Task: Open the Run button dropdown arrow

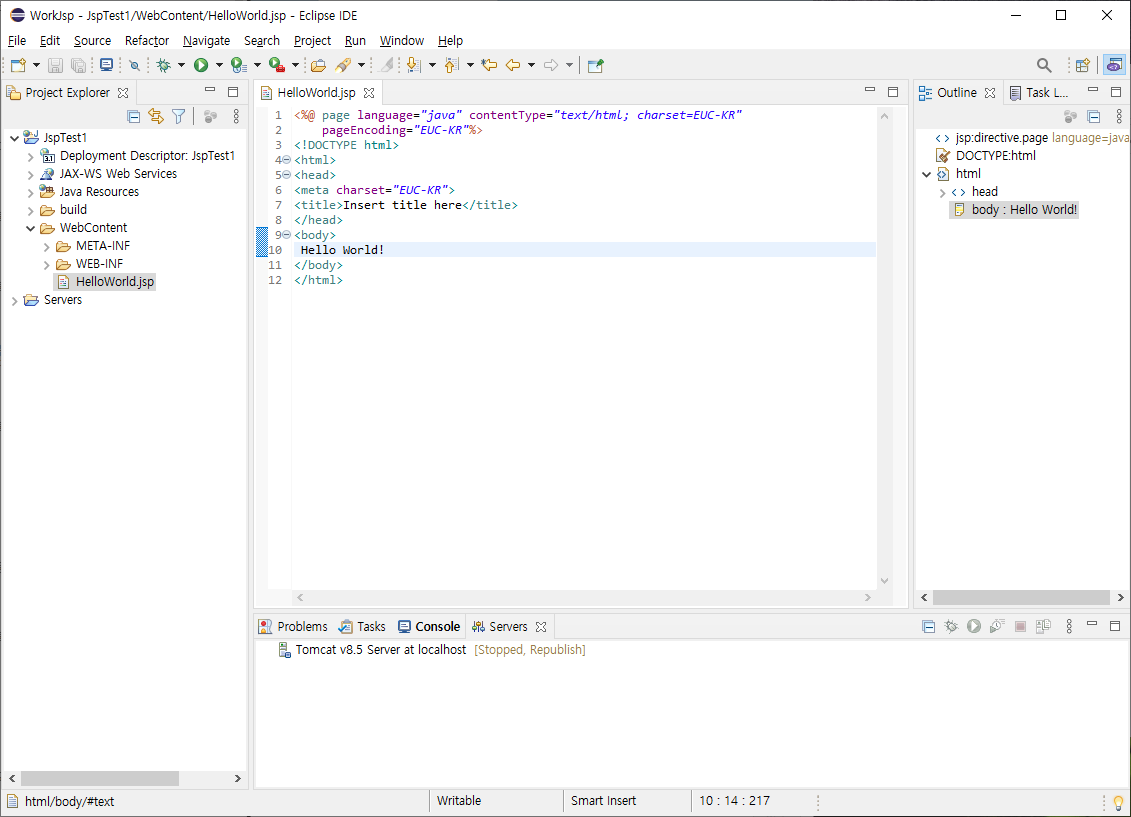Action: tap(219, 64)
